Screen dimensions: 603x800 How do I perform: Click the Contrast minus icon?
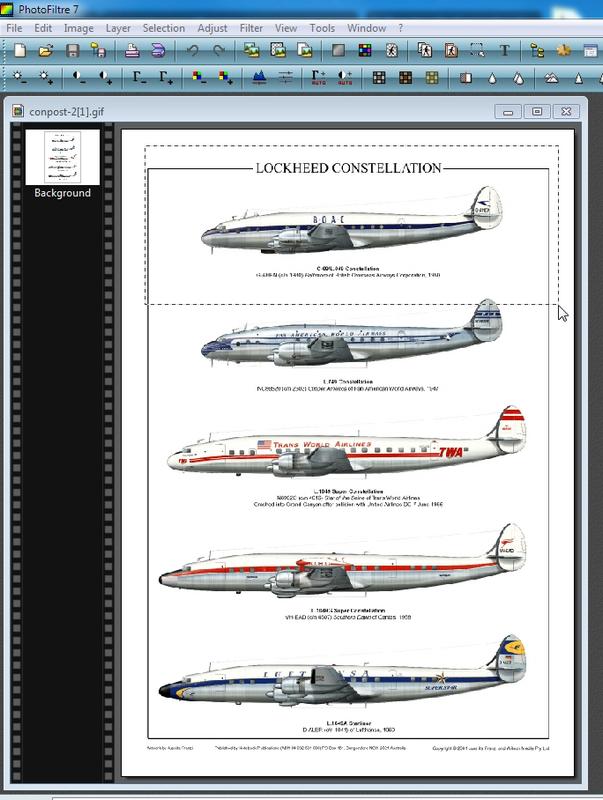click(x=79, y=77)
